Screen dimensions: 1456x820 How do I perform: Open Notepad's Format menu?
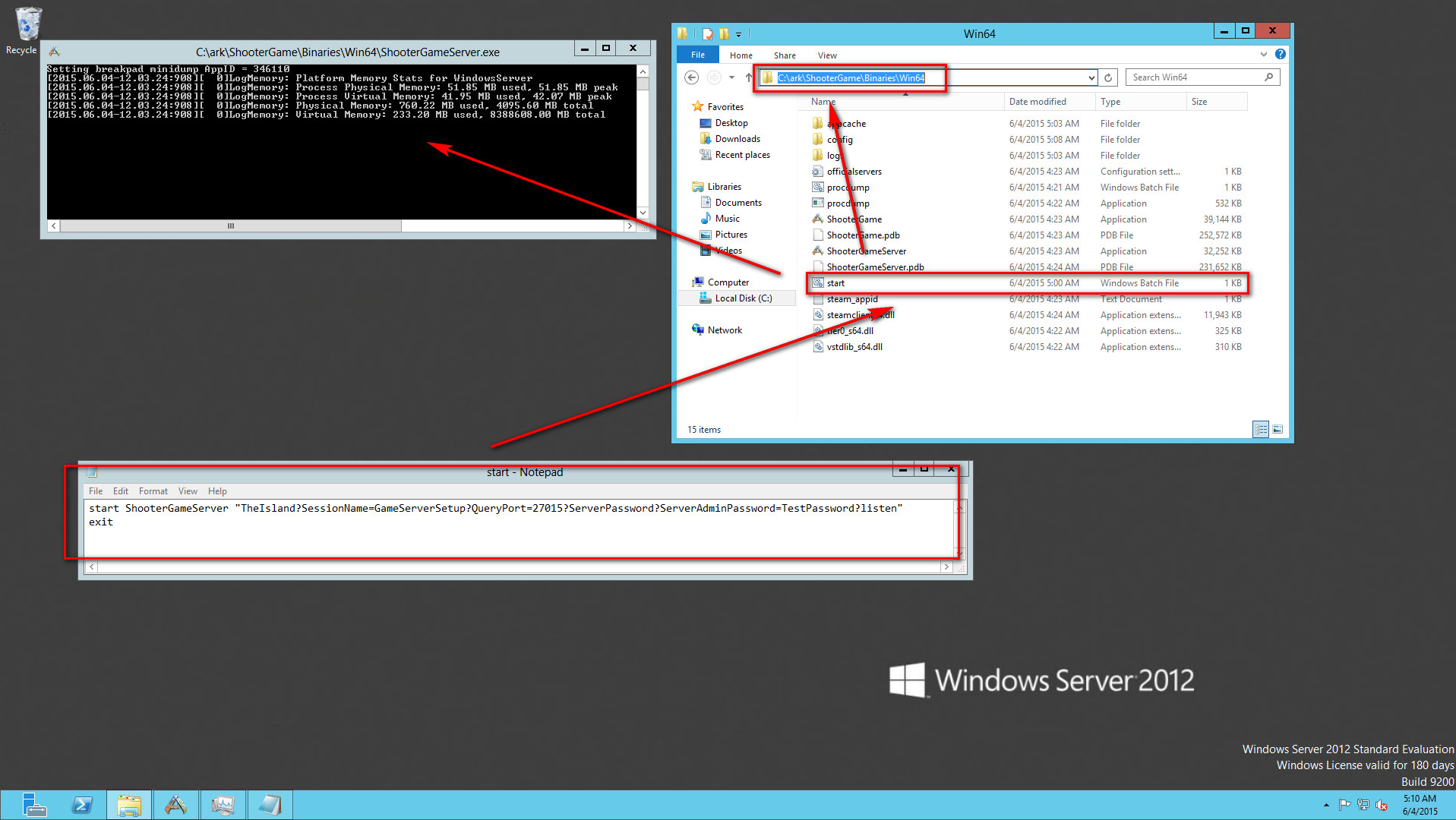pos(153,491)
